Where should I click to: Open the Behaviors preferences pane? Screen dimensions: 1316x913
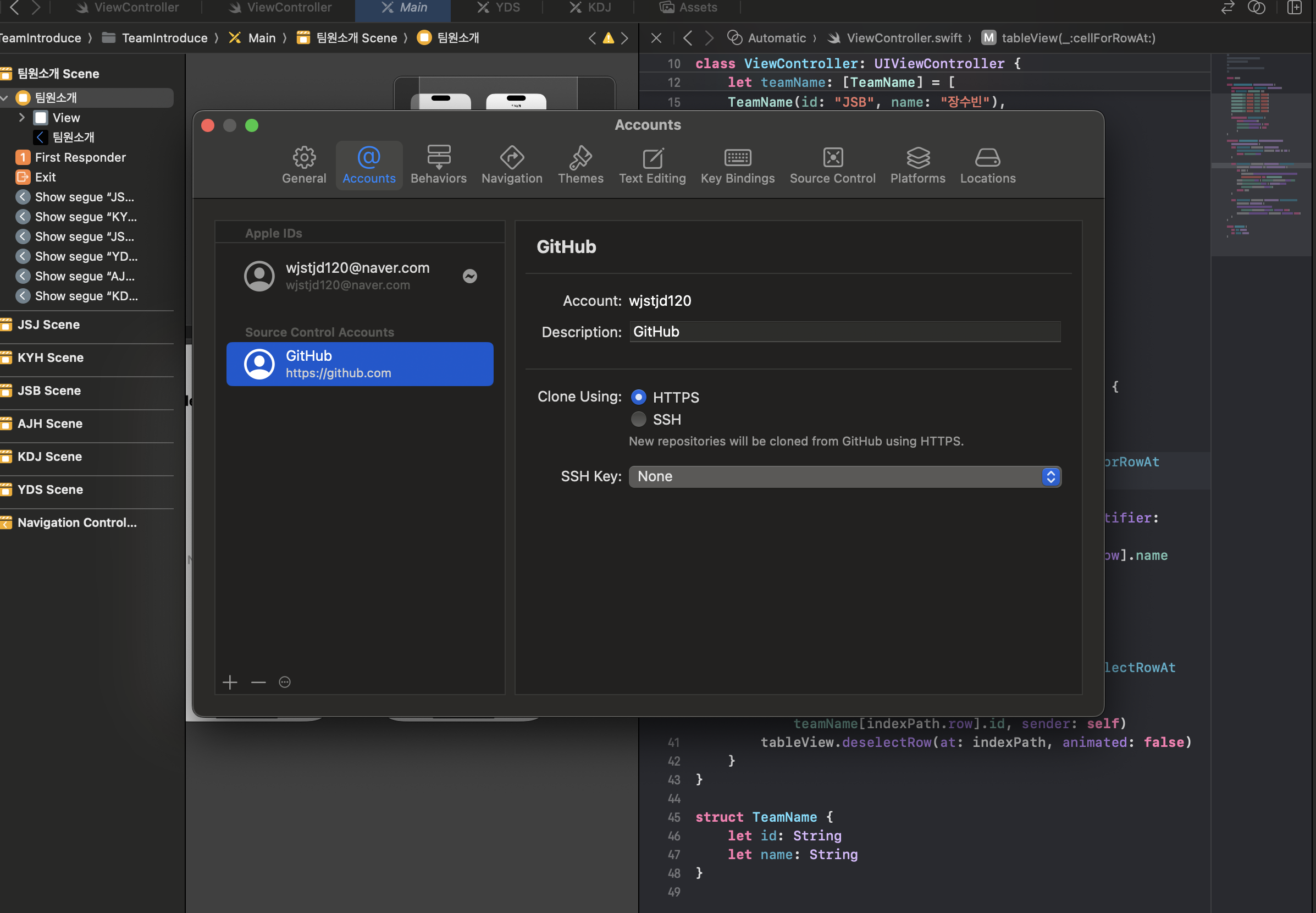coord(439,166)
